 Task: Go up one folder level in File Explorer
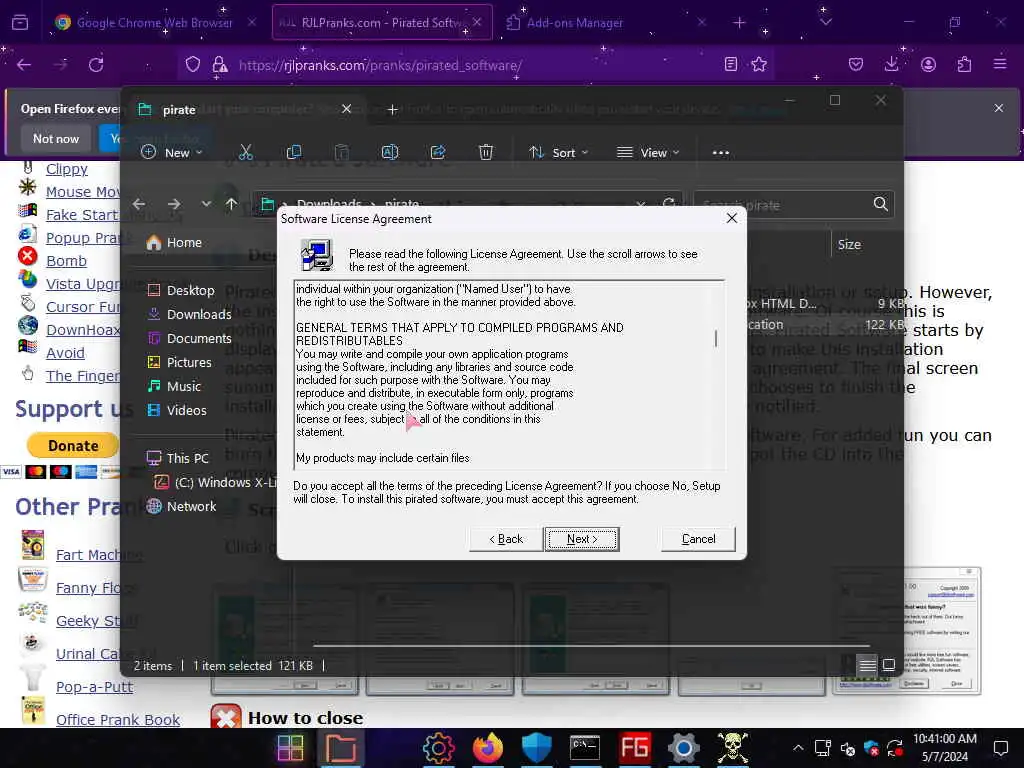(231, 204)
